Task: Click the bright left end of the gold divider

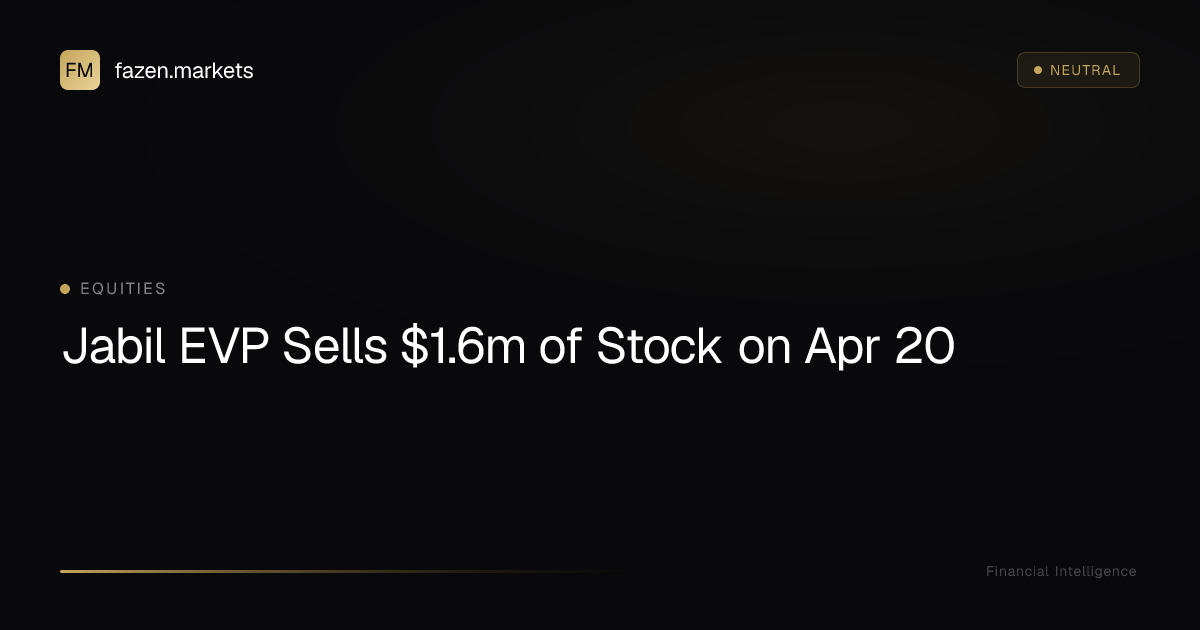Action: [x=68, y=571]
